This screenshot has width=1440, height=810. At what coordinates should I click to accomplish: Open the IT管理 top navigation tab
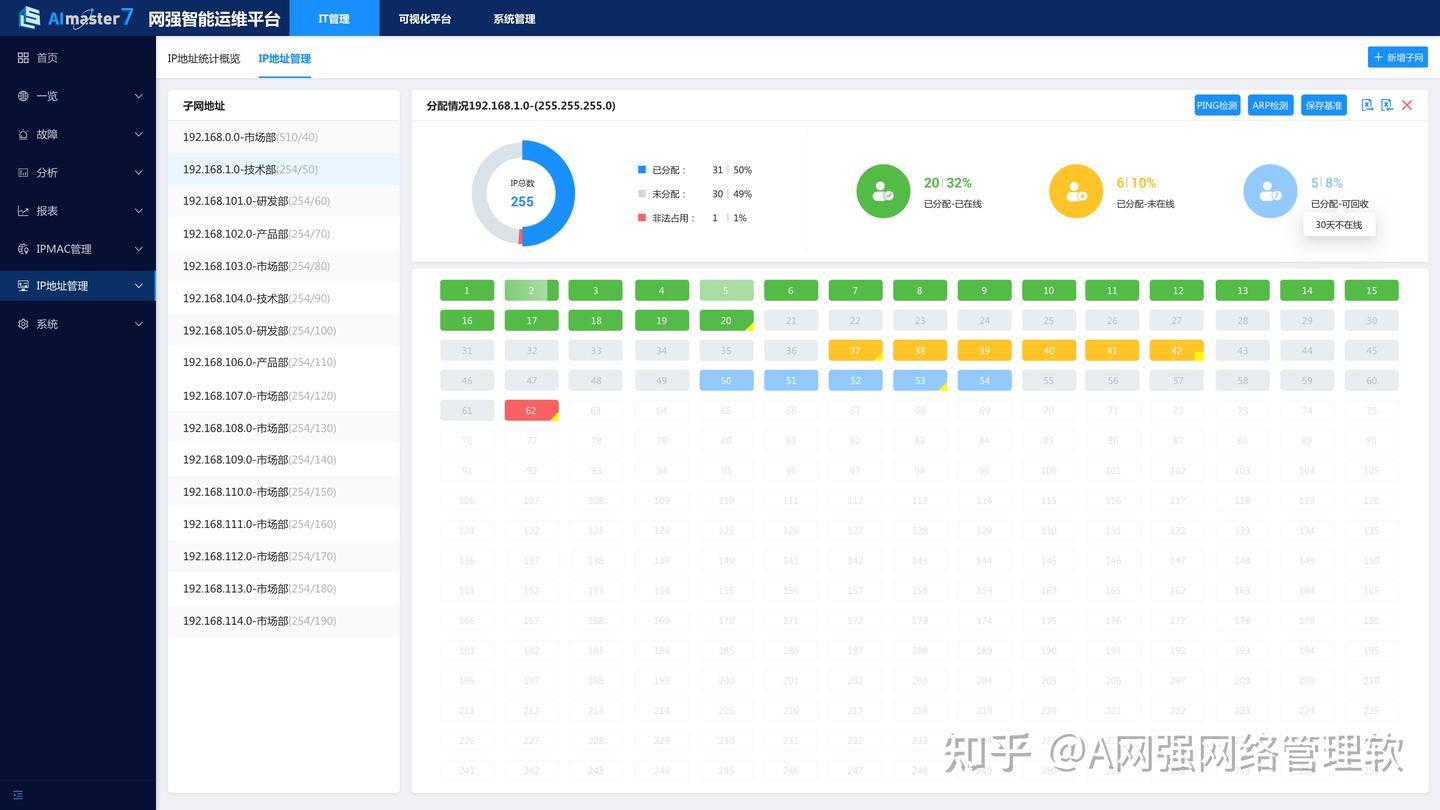(334, 18)
